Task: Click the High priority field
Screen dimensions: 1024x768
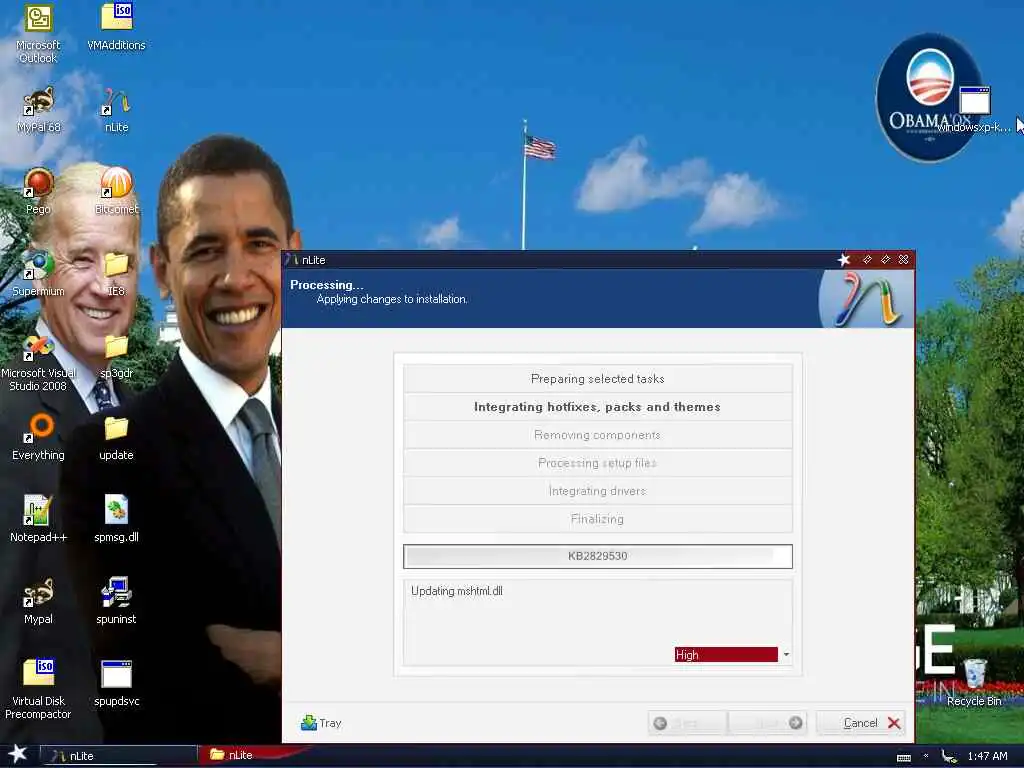Action: (726, 654)
